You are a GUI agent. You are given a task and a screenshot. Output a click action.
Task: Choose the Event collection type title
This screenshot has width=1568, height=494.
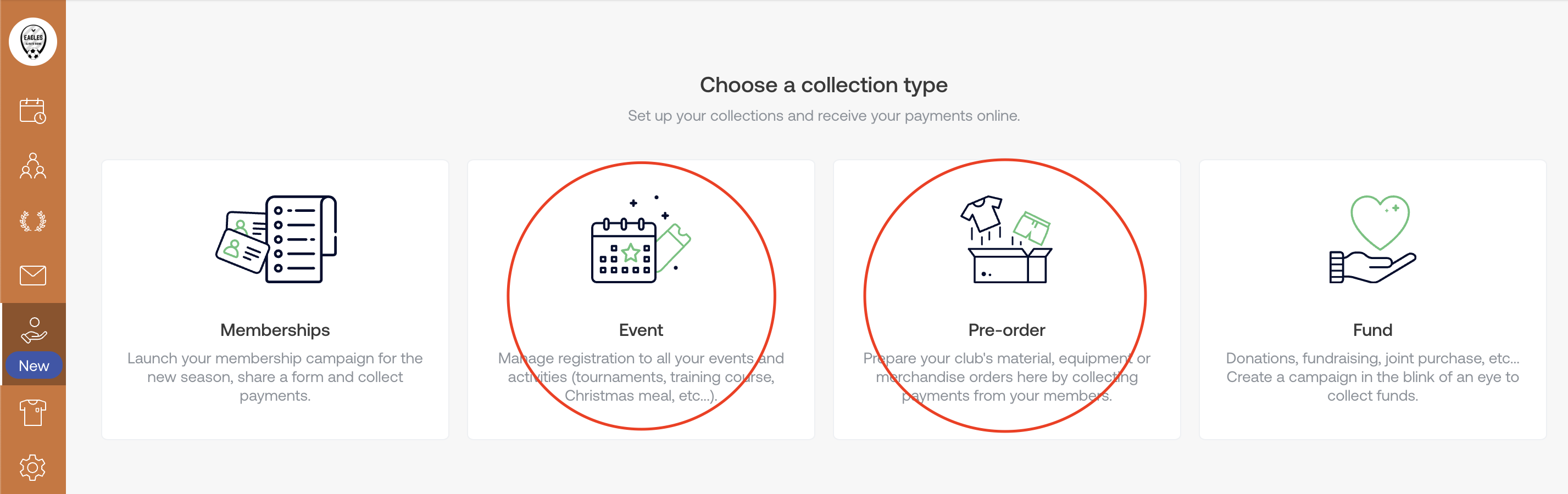point(641,330)
